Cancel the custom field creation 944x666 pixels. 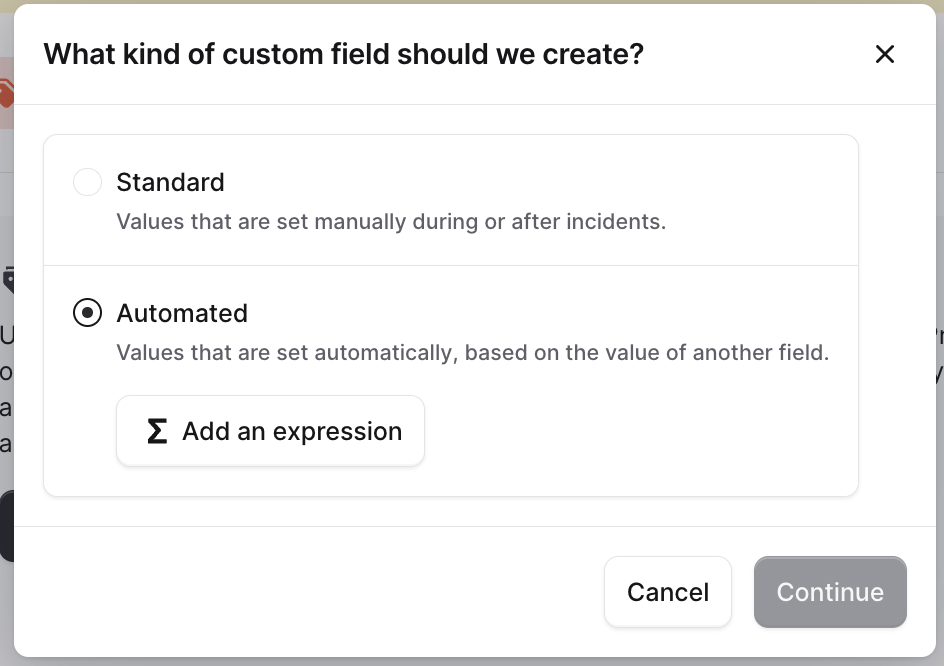point(667,592)
